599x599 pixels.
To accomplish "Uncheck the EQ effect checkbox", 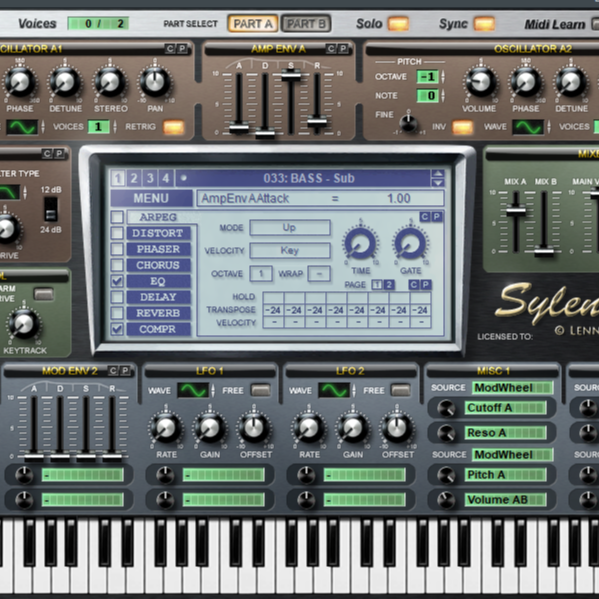I will [117, 281].
